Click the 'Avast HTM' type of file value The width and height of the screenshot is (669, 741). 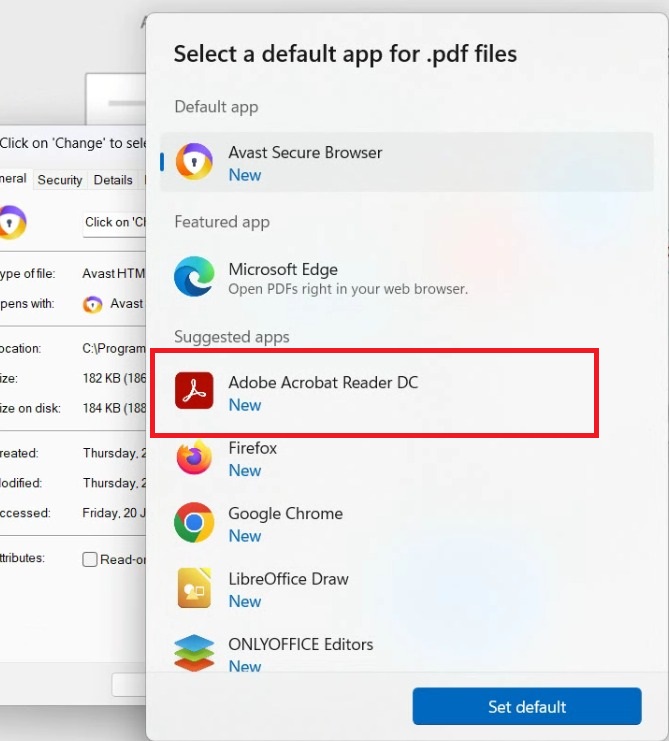113,274
